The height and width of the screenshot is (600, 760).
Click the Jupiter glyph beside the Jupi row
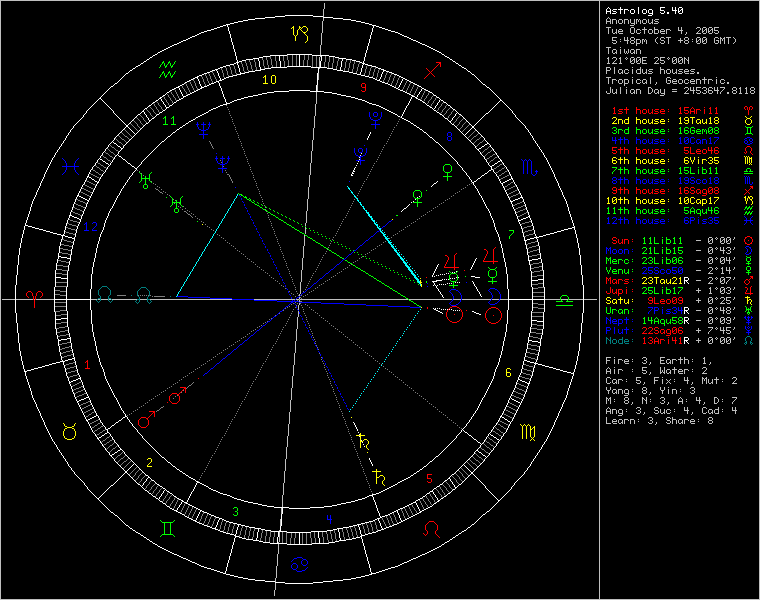[x=748, y=291]
